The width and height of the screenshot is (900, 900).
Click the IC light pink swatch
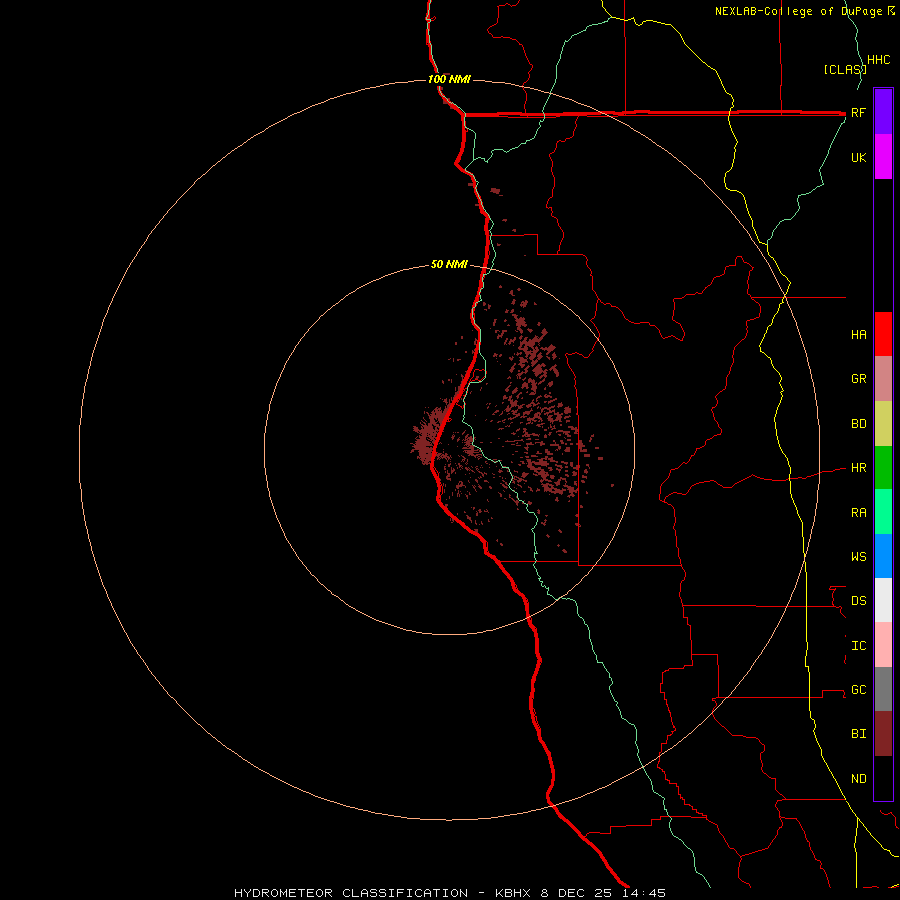click(883, 645)
